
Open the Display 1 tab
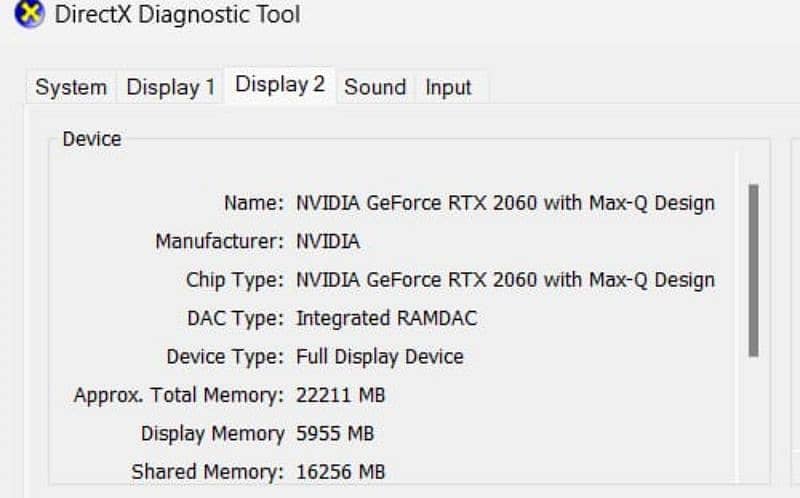(x=170, y=87)
